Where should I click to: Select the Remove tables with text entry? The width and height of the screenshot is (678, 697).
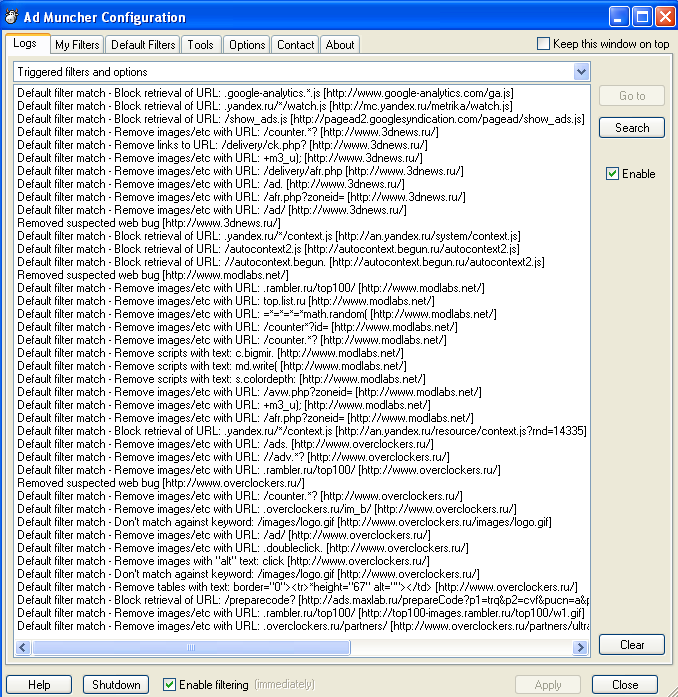297,587
